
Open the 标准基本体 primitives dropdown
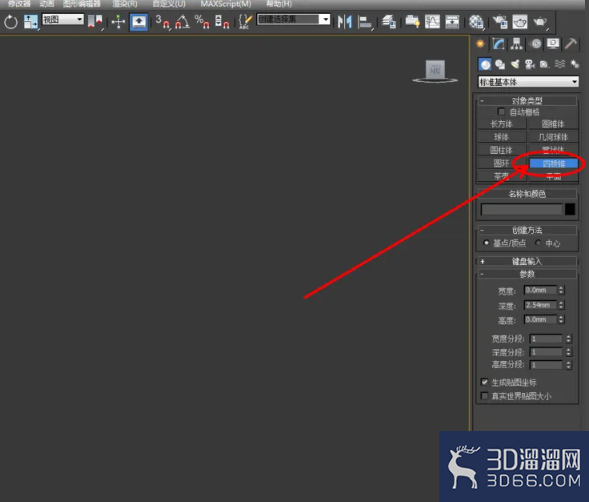click(528, 82)
